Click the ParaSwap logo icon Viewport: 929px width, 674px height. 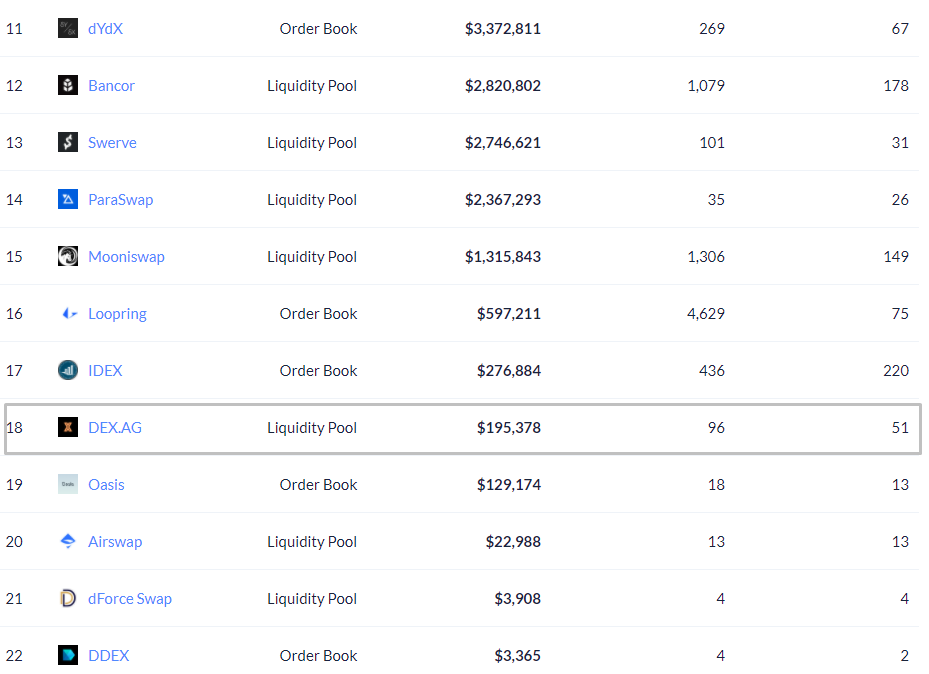coord(68,199)
